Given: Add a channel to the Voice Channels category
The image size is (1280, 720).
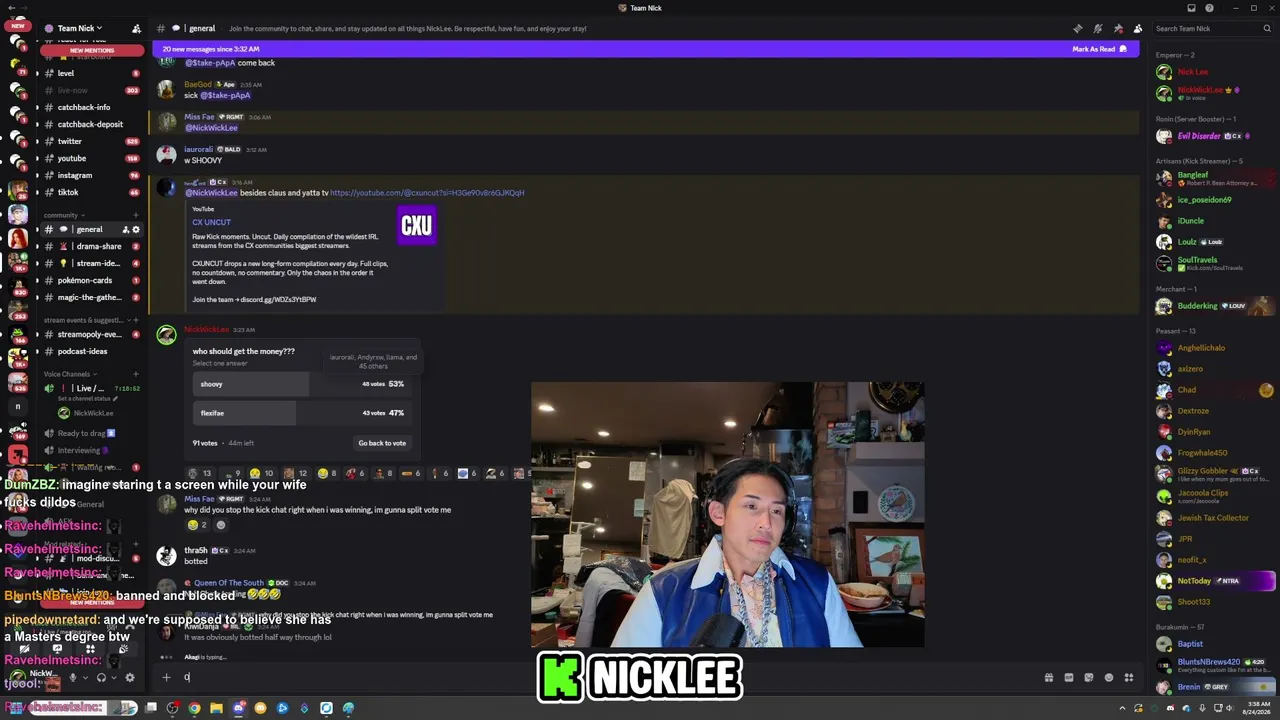Looking at the screenshot, I should coord(136,374).
